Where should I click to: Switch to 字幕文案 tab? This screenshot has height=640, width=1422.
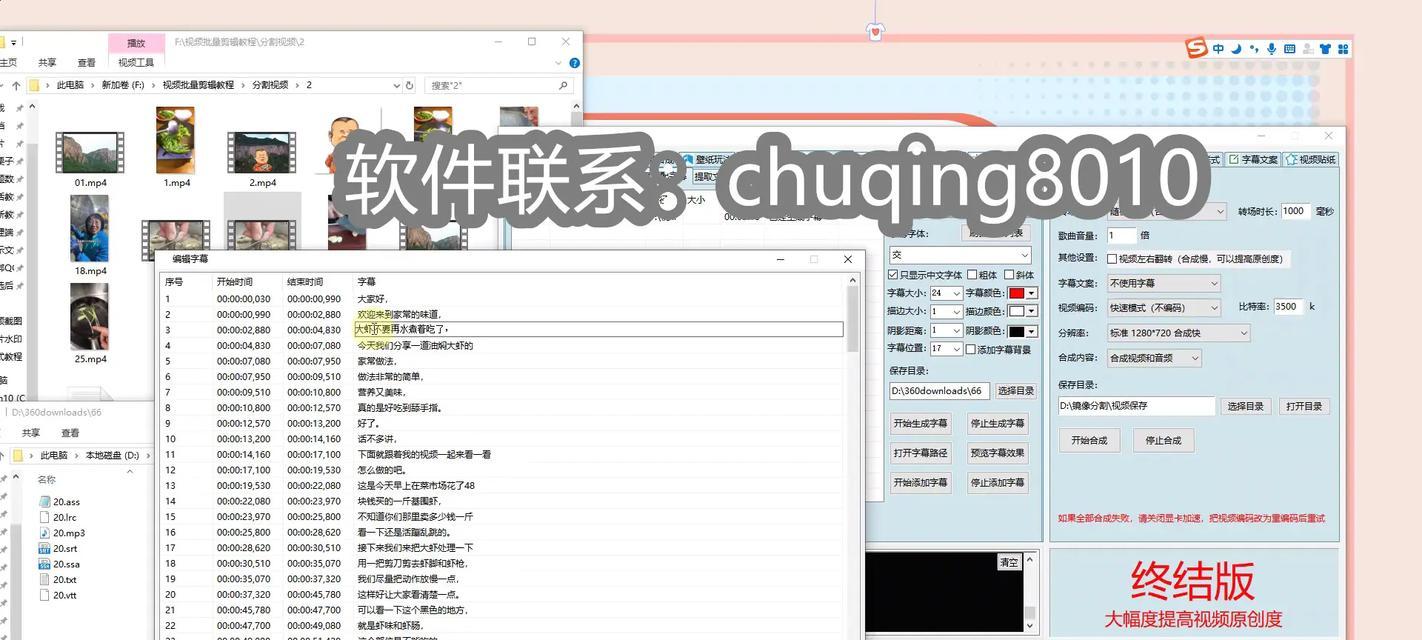click(x=1253, y=159)
